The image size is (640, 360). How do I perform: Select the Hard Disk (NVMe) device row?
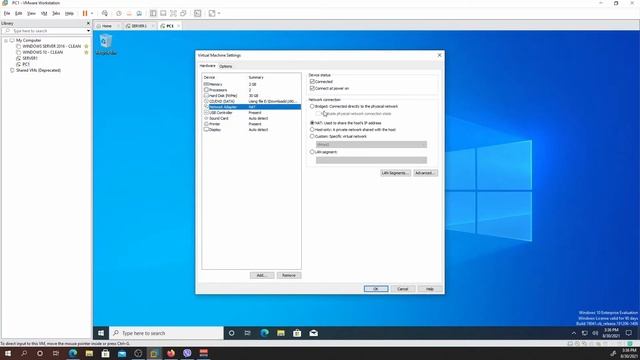pyautogui.click(x=251, y=96)
